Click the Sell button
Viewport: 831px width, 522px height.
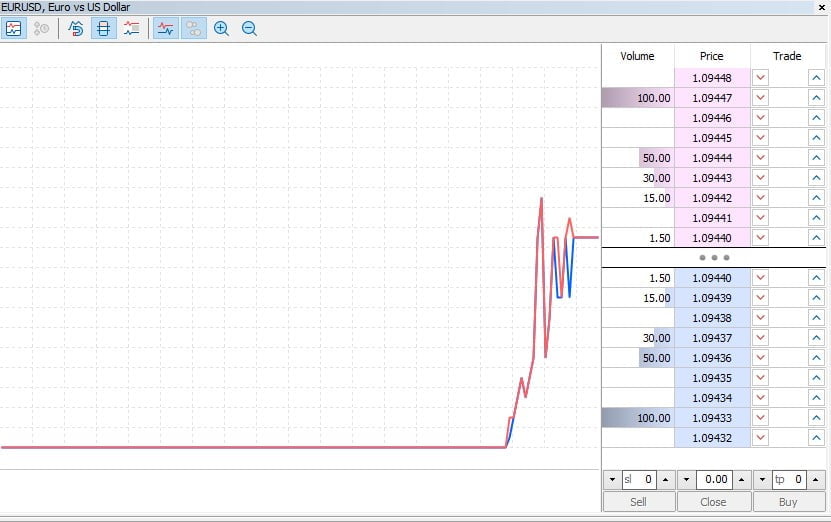(x=639, y=502)
